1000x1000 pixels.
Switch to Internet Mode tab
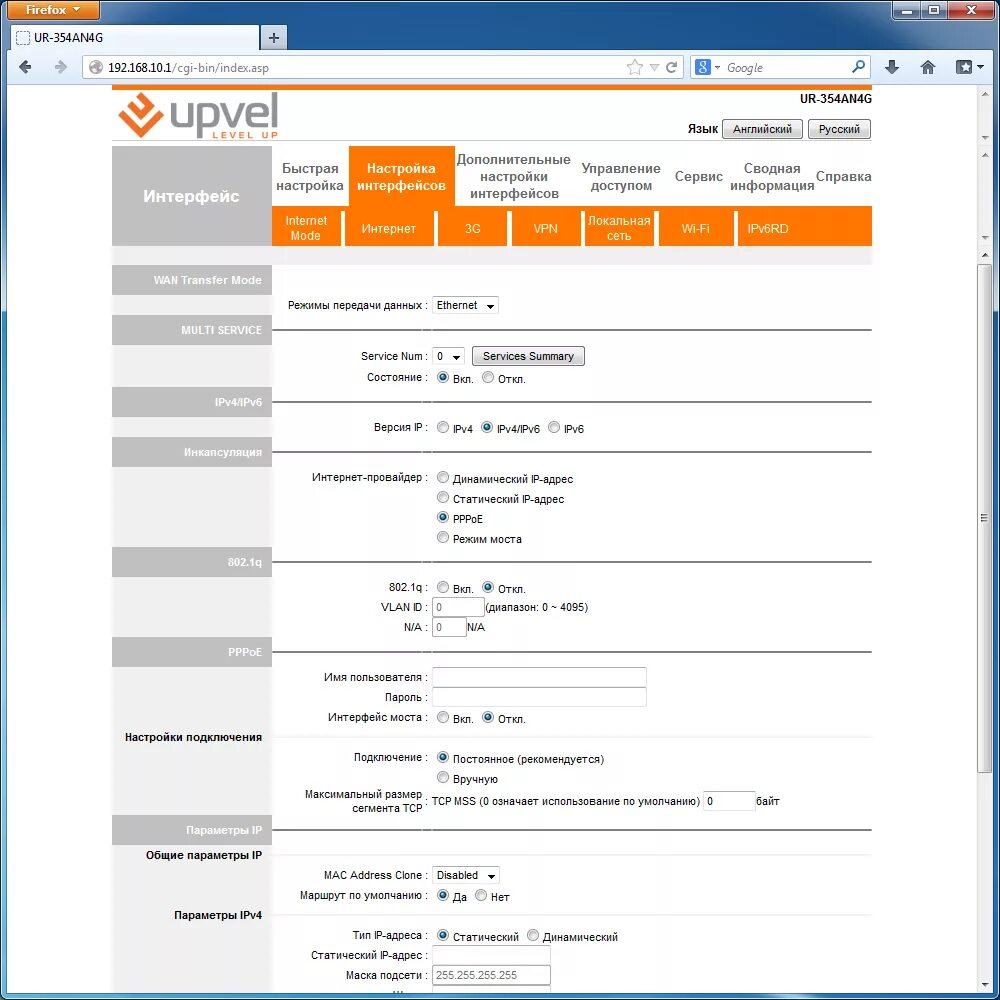pos(306,228)
